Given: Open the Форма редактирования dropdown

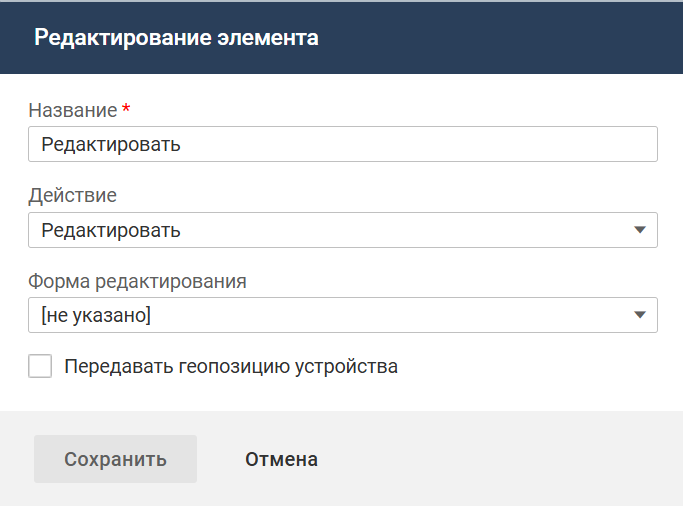Looking at the screenshot, I should (x=342, y=315).
